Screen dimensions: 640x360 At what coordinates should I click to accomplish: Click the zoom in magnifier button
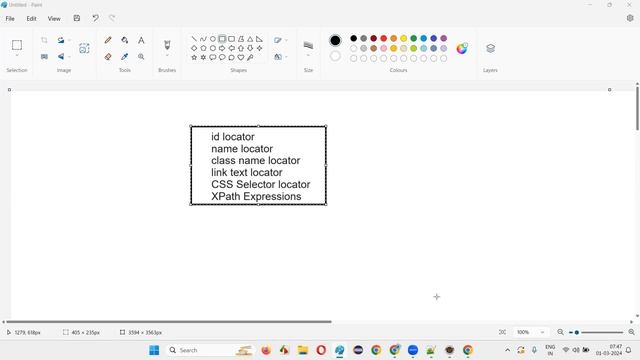631,332
